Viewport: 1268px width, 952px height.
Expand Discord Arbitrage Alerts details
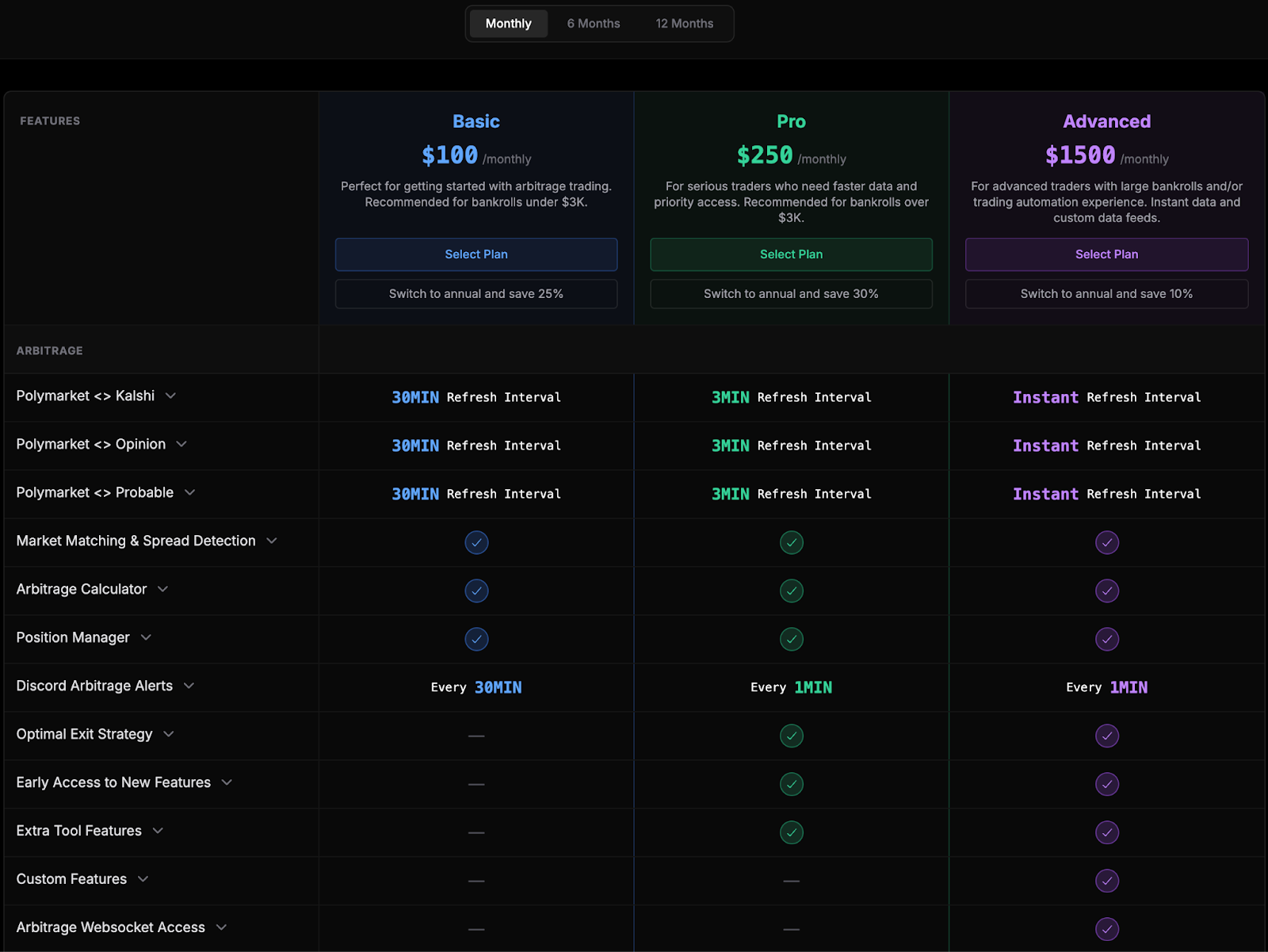189,686
